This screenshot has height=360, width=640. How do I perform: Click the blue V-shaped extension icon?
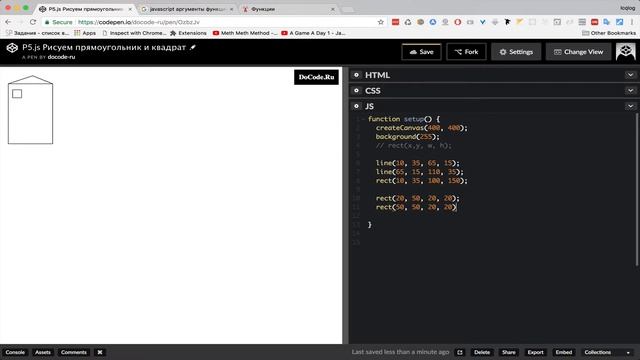[482, 22]
